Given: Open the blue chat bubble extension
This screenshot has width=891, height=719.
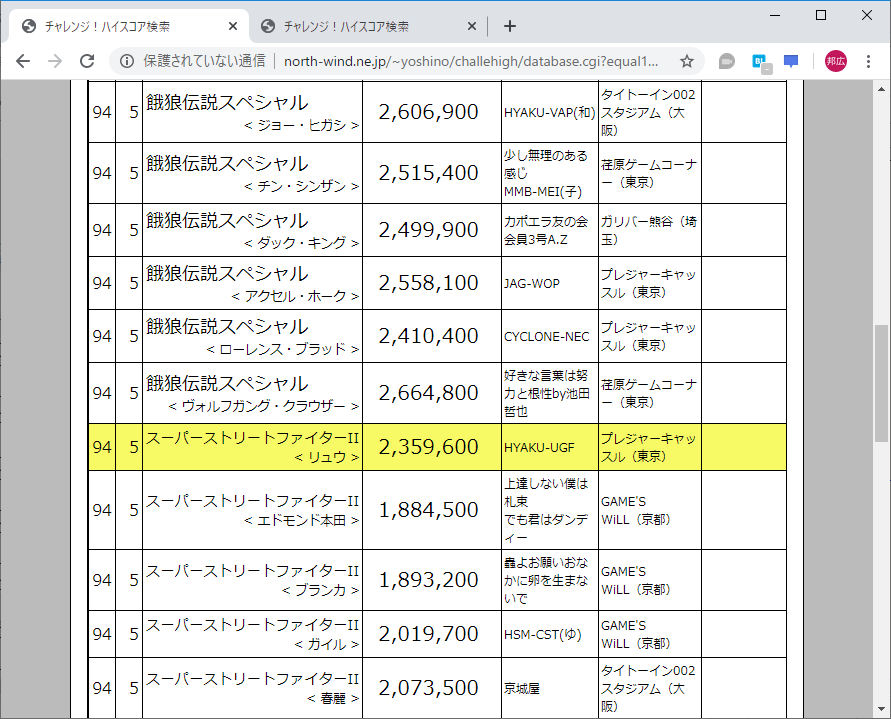Looking at the screenshot, I should pos(791,61).
